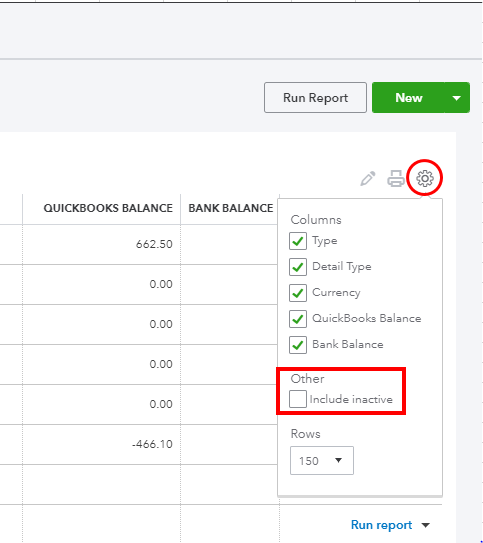Uncheck QuickBooks Balance column
Image resolution: width=483 pixels, height=543 pixels.
[x=298, y=319]
